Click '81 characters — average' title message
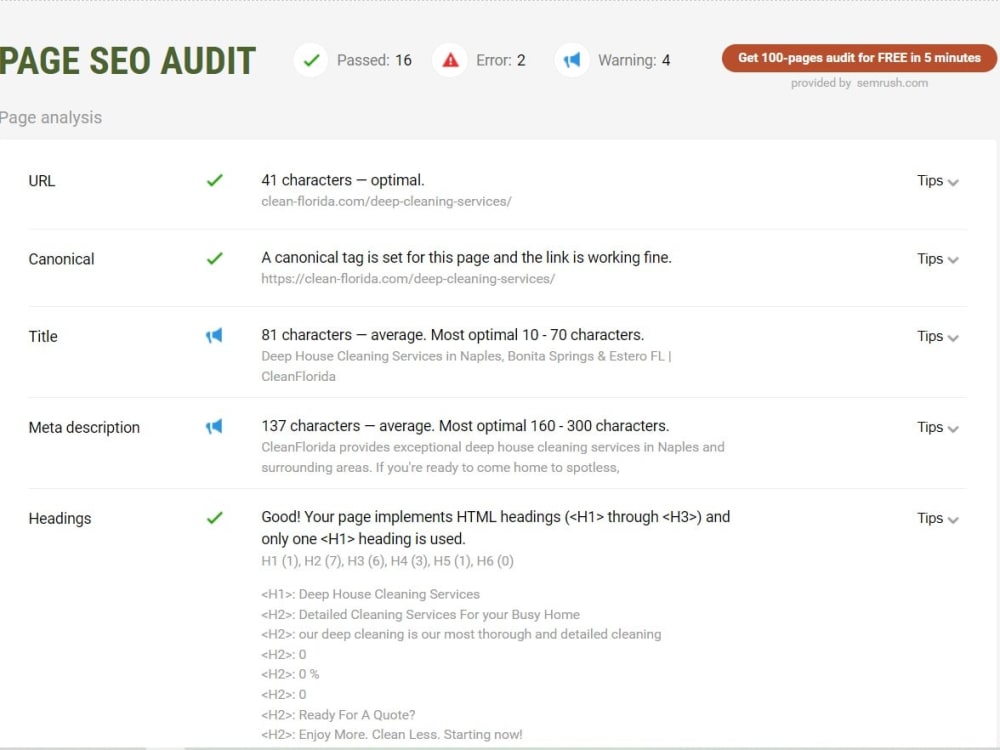This screenshot has height=750, width=1000. pyautogui.click(x=453, y=335)
